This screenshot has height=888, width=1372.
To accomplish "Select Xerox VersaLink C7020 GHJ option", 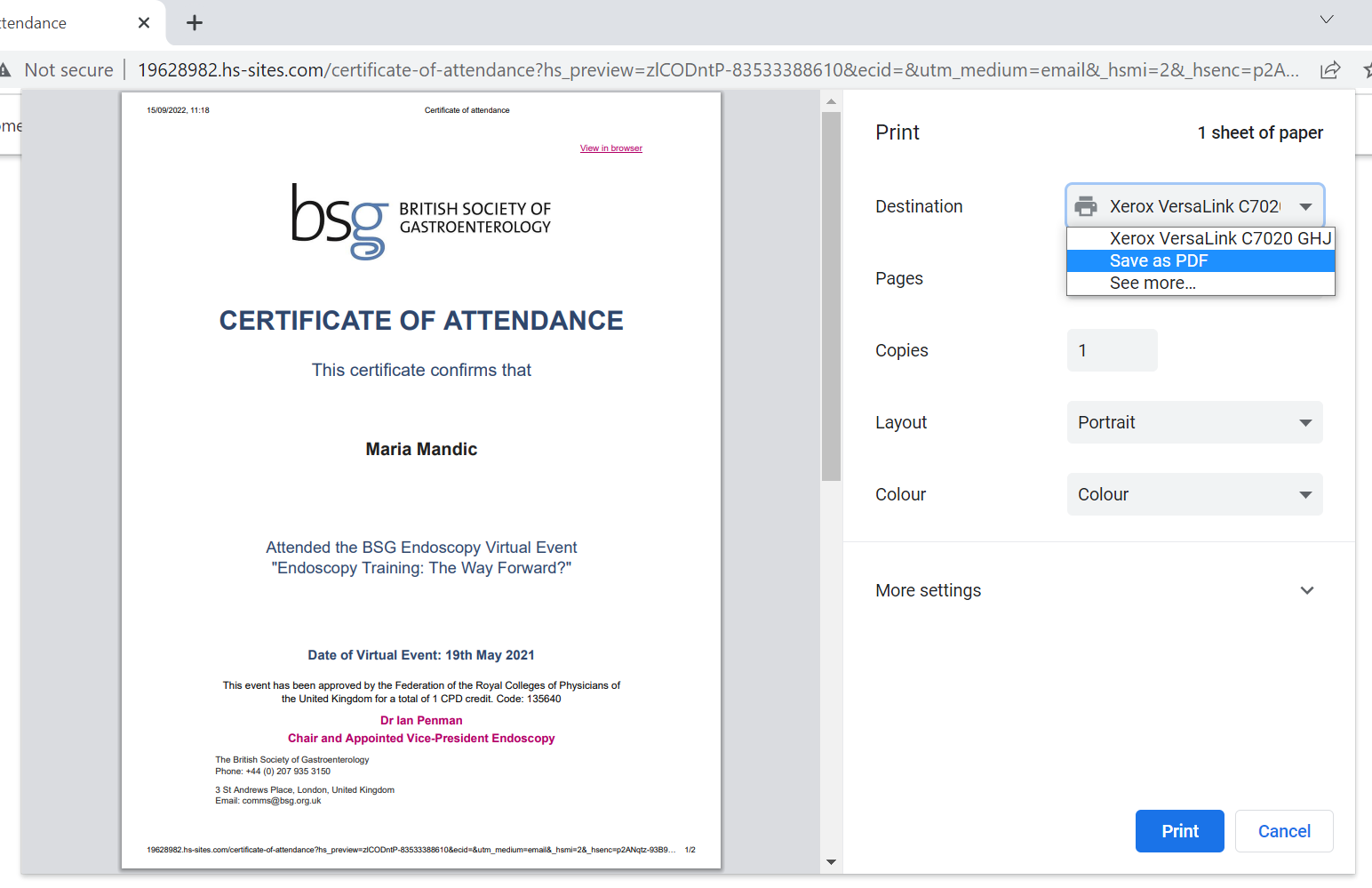I will (x=1200, y=238).
